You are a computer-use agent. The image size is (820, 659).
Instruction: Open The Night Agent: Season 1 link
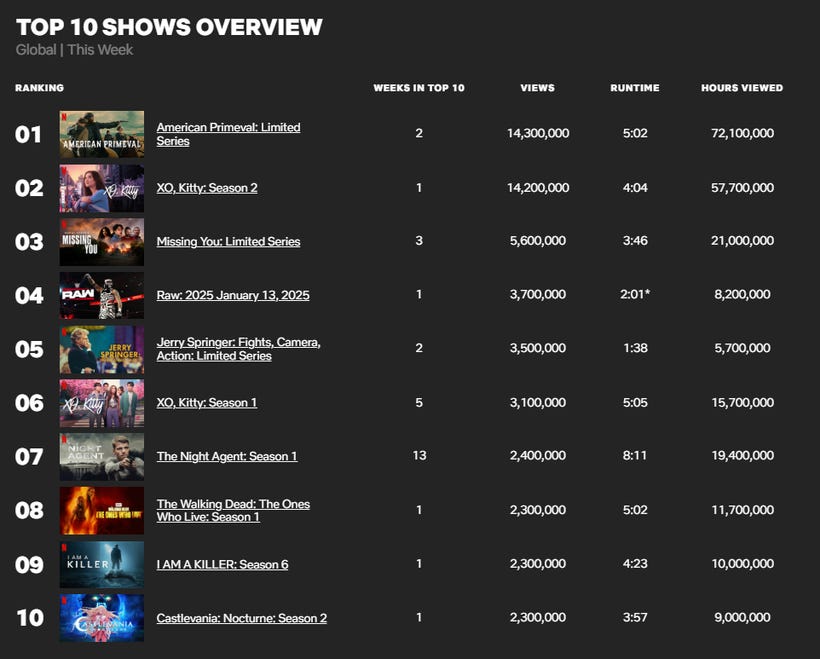(x=227, y=456)
